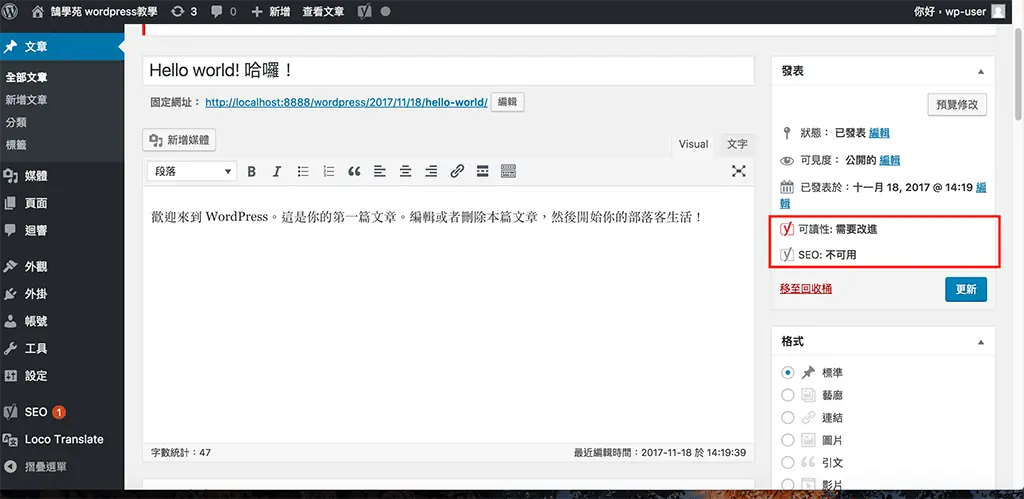Open 設定 settings menu in sidebar
The width and height of the screenshot is (1024, 499).
(x=62, y=376)
